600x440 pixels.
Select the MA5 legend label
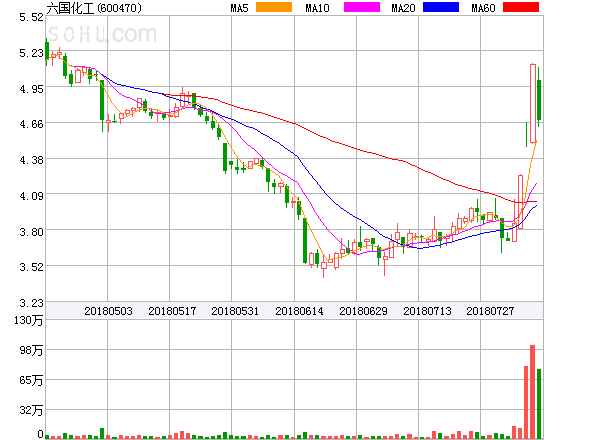(x=239, y=8)
